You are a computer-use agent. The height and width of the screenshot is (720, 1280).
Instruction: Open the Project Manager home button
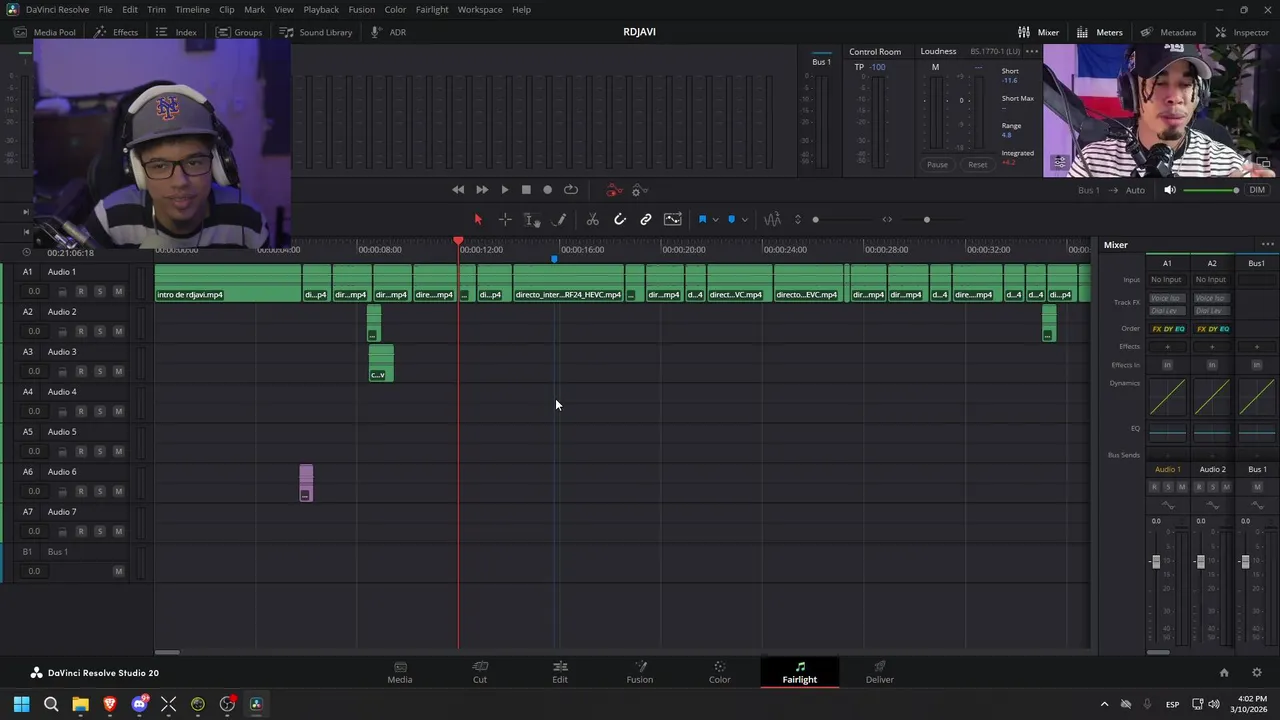click(1224, 673)
